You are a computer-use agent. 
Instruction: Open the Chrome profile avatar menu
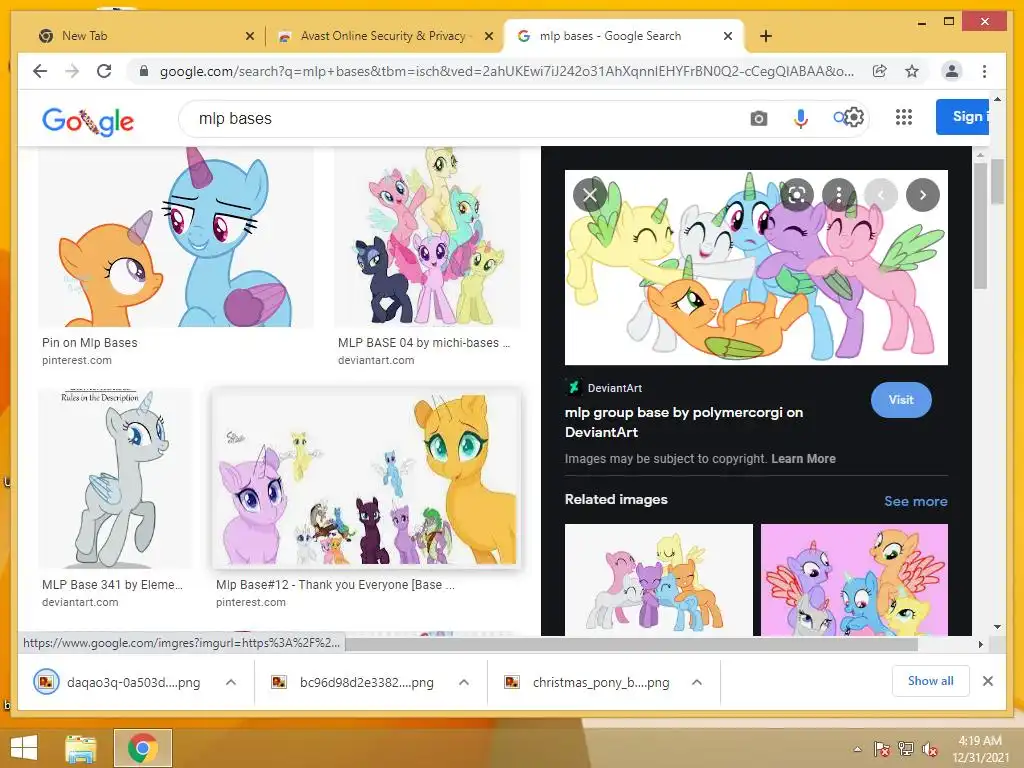point(952,71)
